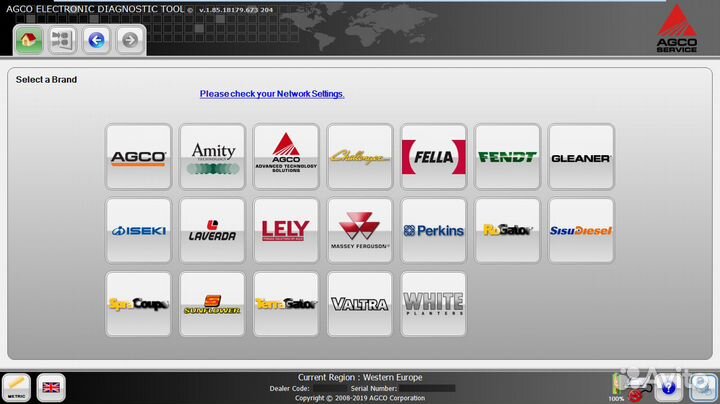Image resolution: width=720 pixels, height=404 pixels.
Task: Toggle the Metric units button
Action: pos(17,387)
